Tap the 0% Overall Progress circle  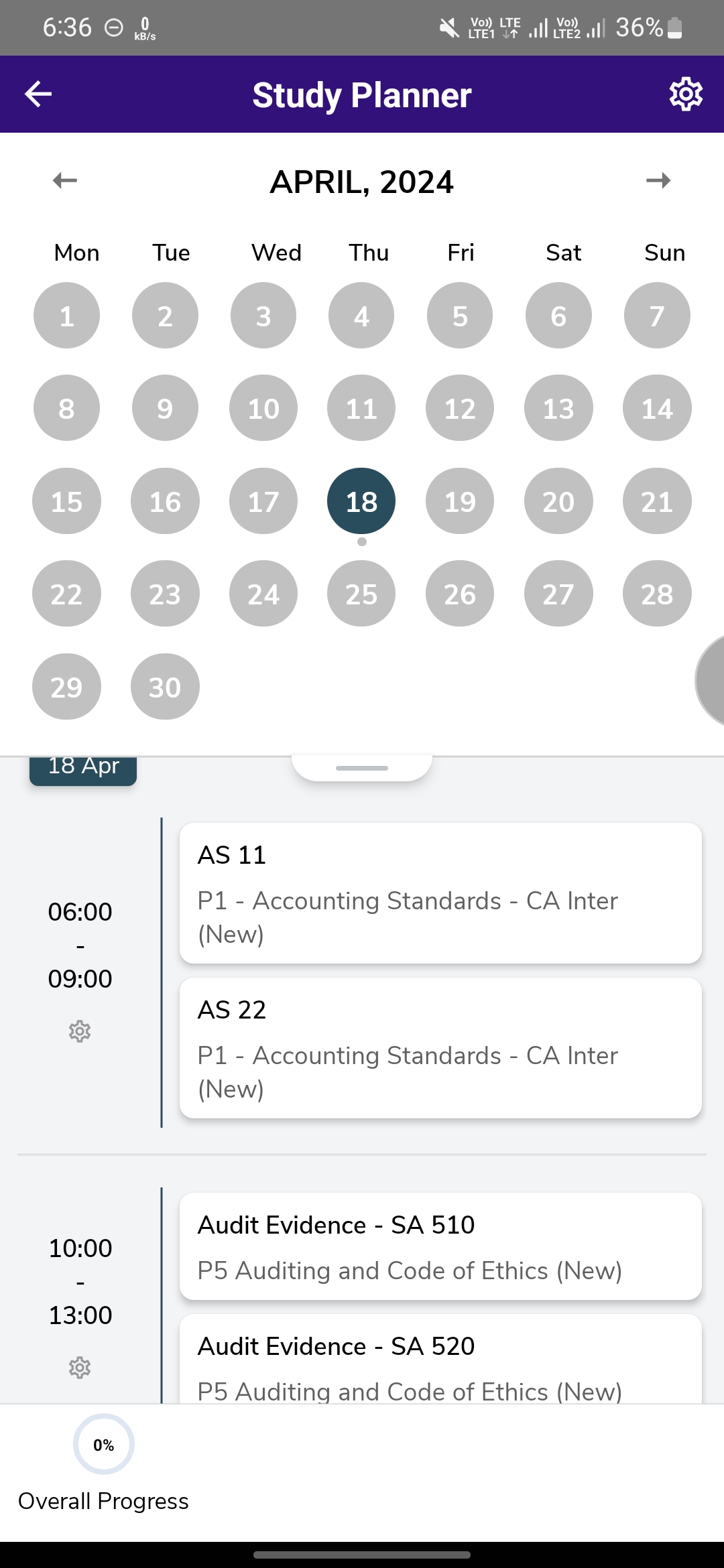point(104,1444)
